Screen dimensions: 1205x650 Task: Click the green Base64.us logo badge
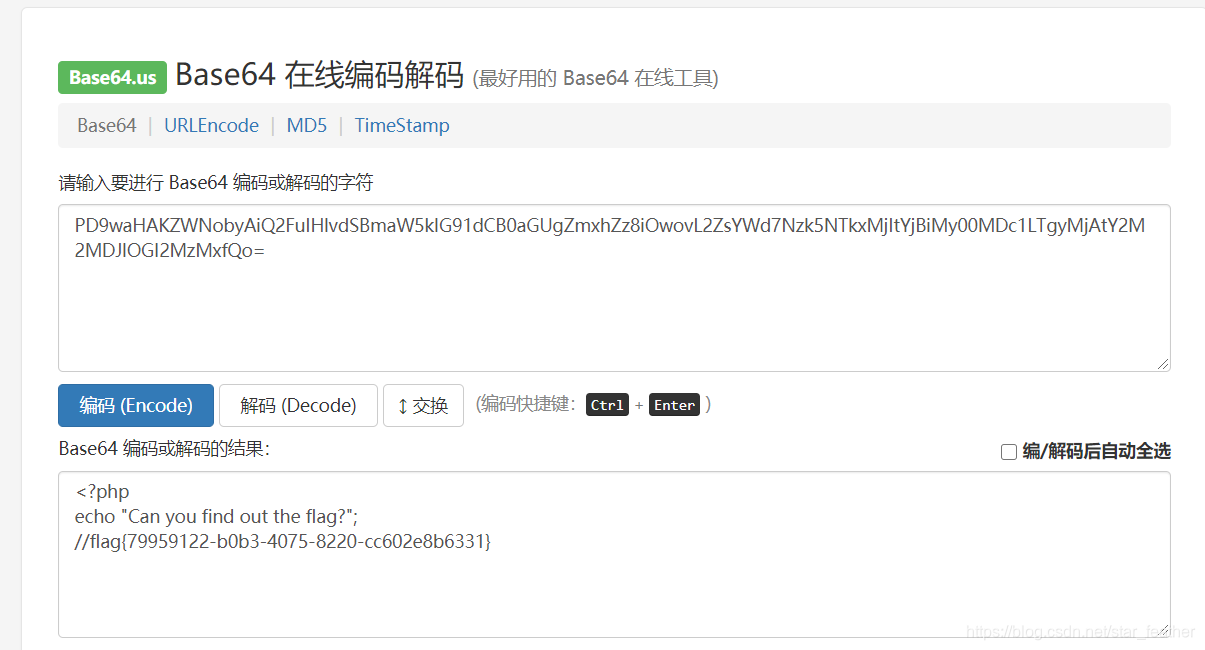(113, 78)
